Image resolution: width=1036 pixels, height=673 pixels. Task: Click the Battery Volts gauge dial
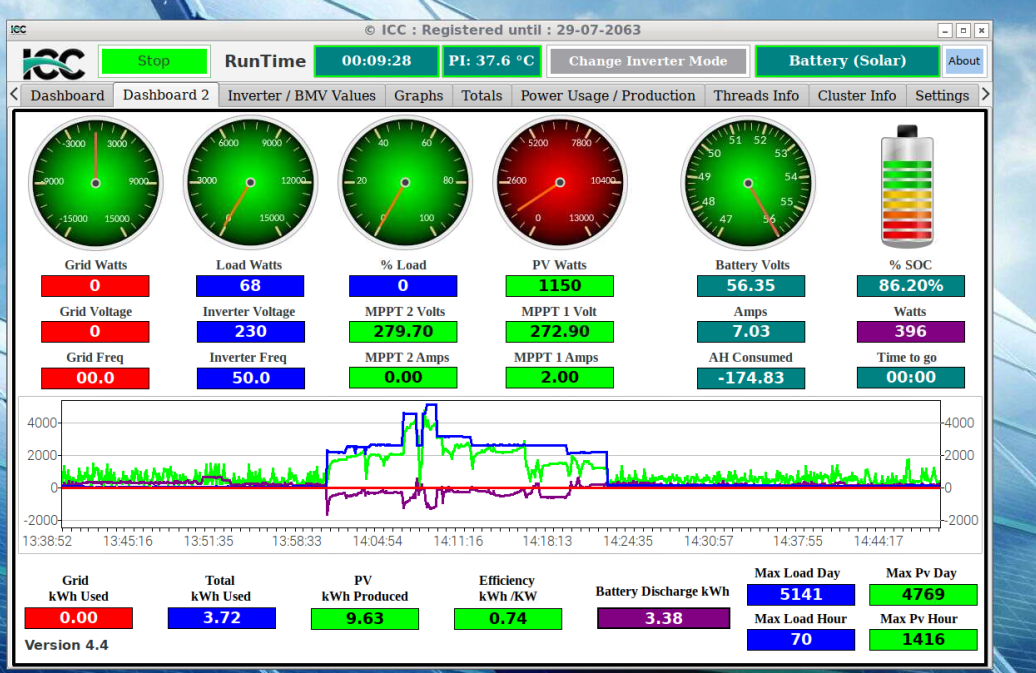pyautogui.click(x=748, y=182)
